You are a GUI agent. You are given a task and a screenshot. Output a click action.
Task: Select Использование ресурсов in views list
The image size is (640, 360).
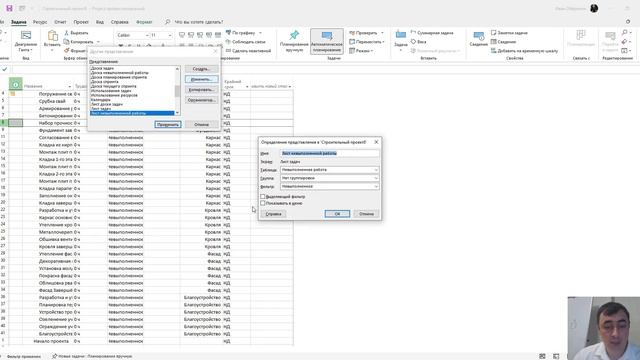point(114,95)
